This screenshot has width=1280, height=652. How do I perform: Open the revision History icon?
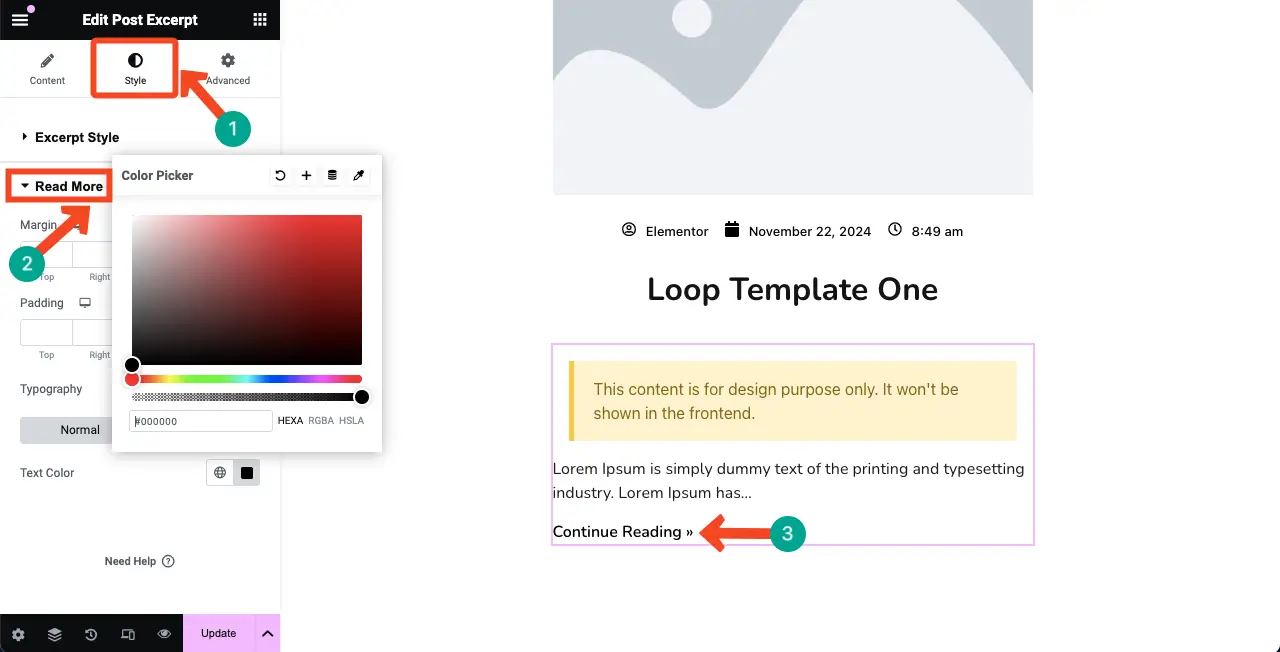[x=91, y=634]
